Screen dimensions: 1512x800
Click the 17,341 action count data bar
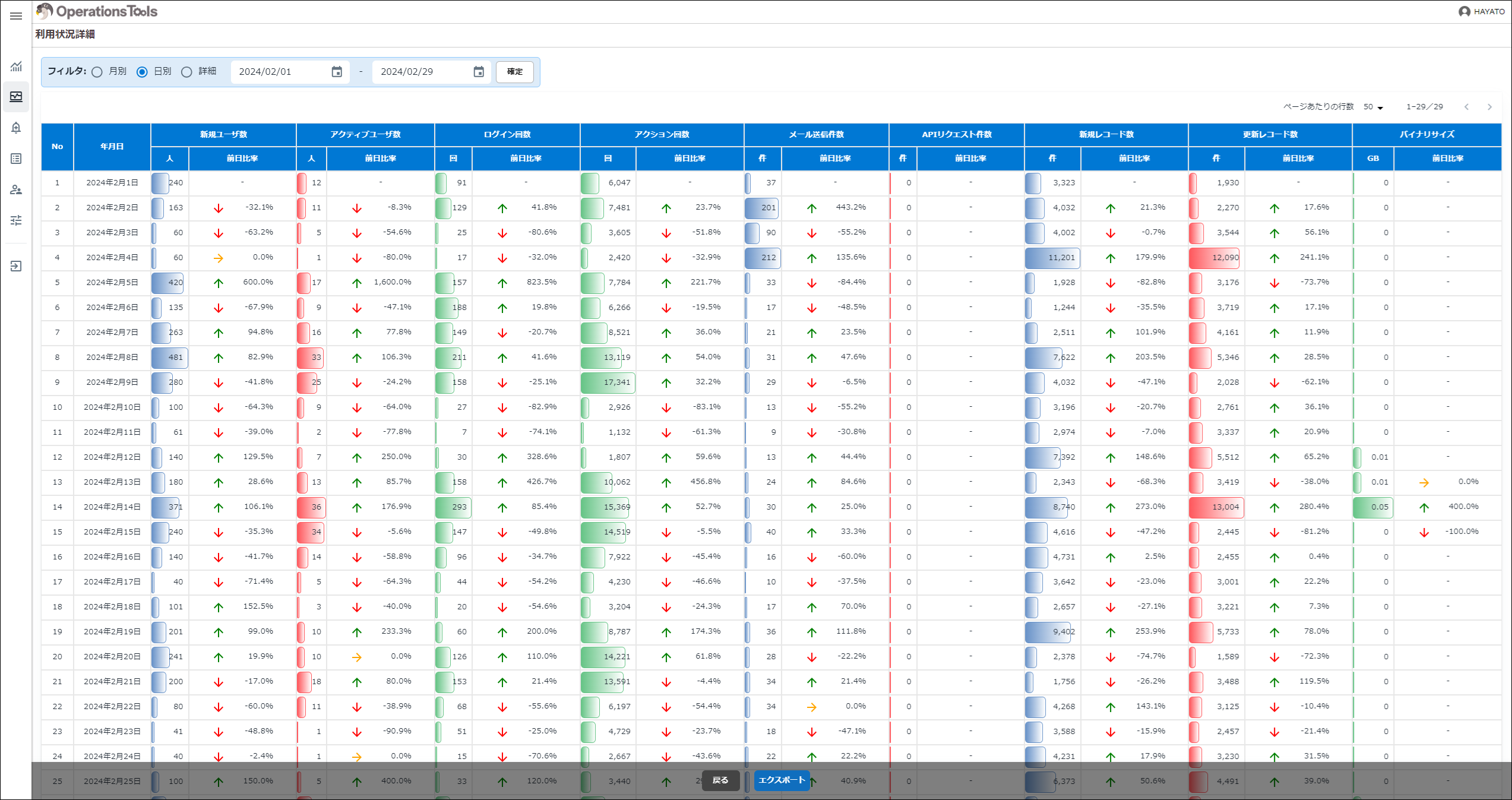pyautogui.click(x=608, y=382)
